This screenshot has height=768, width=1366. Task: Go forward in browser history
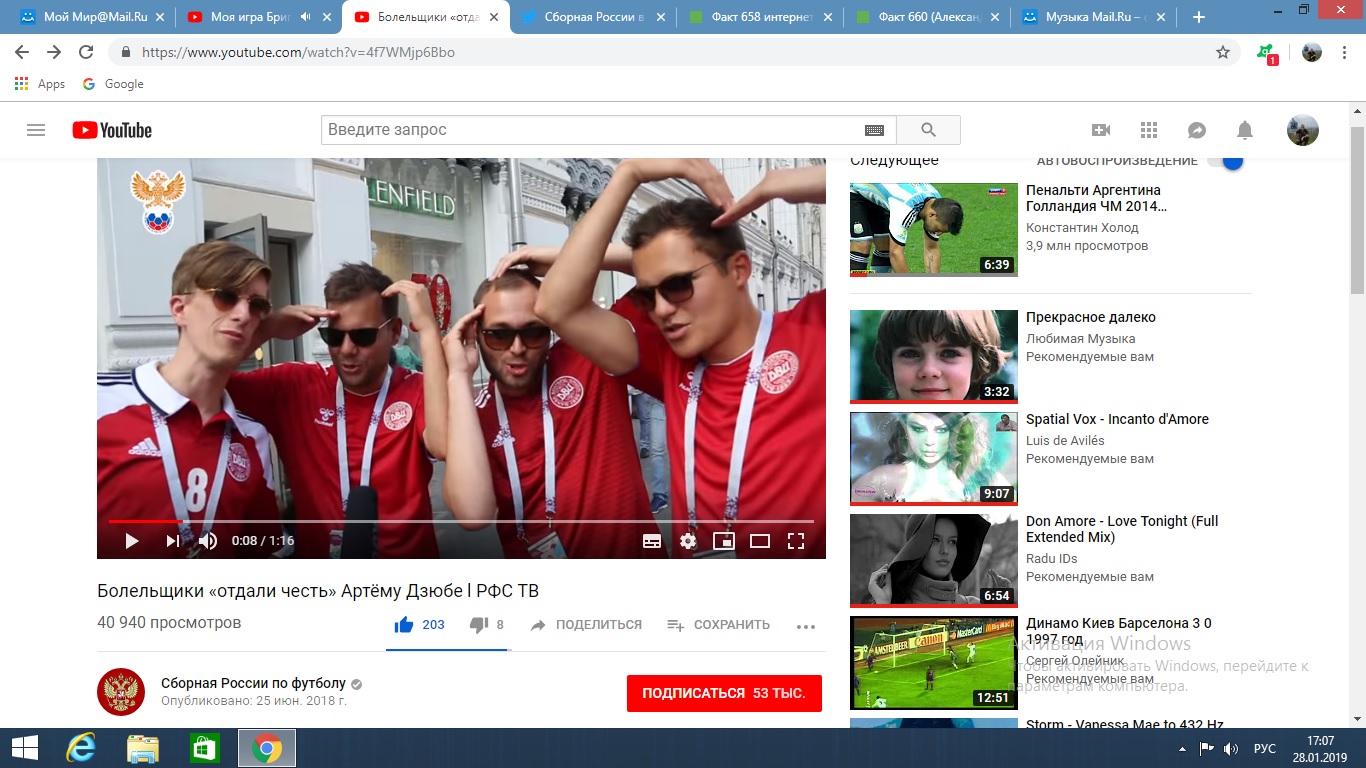click(x=54, y=52)
